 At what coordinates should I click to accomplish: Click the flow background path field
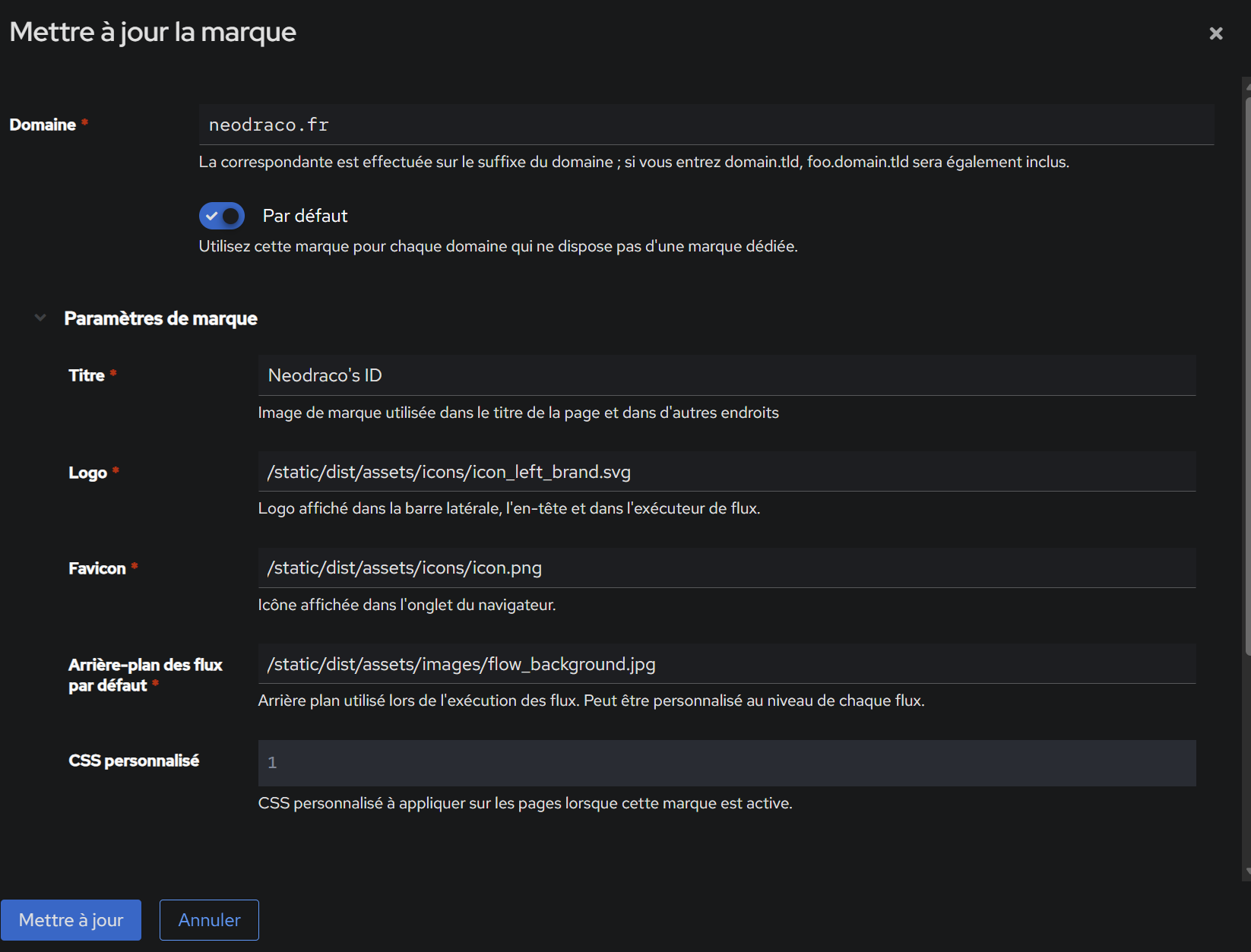(x=726, y=664)
